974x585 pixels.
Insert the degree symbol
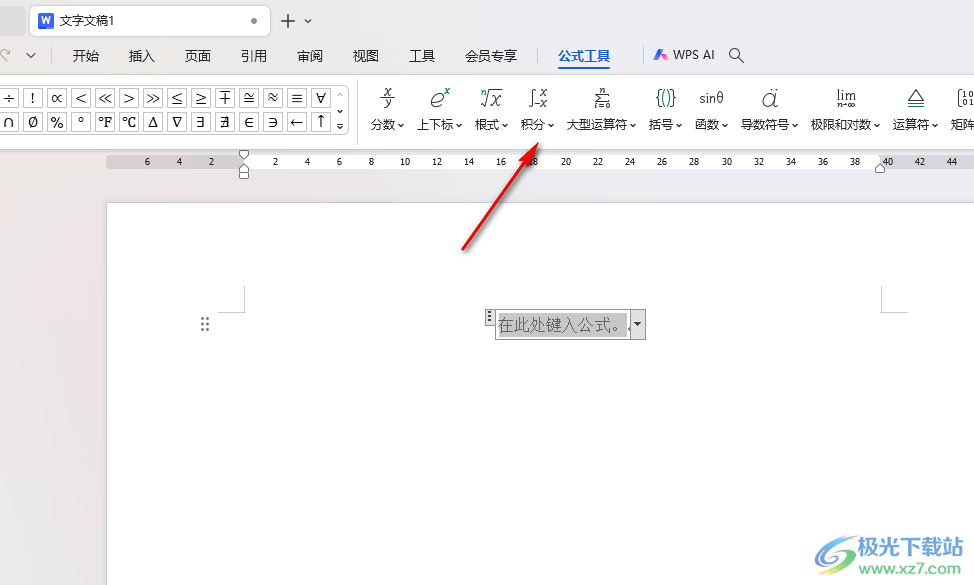(x=81, y=122)
